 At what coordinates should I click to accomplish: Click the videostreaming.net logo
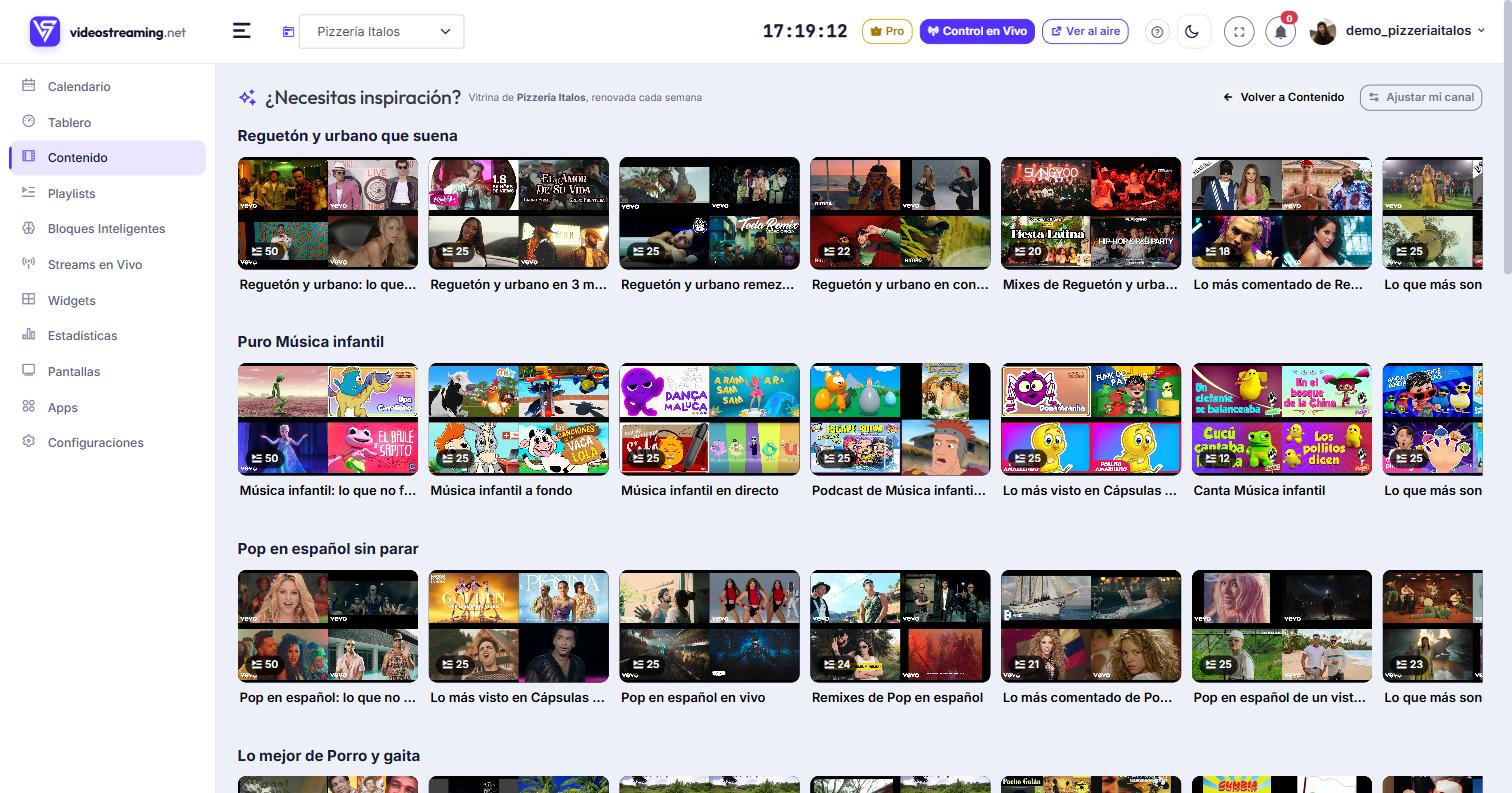point(107,32)
